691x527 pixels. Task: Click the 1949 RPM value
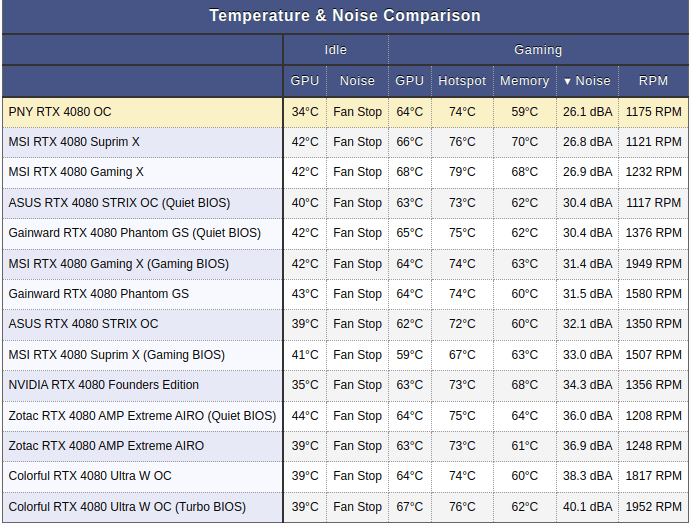coord(654,264)
